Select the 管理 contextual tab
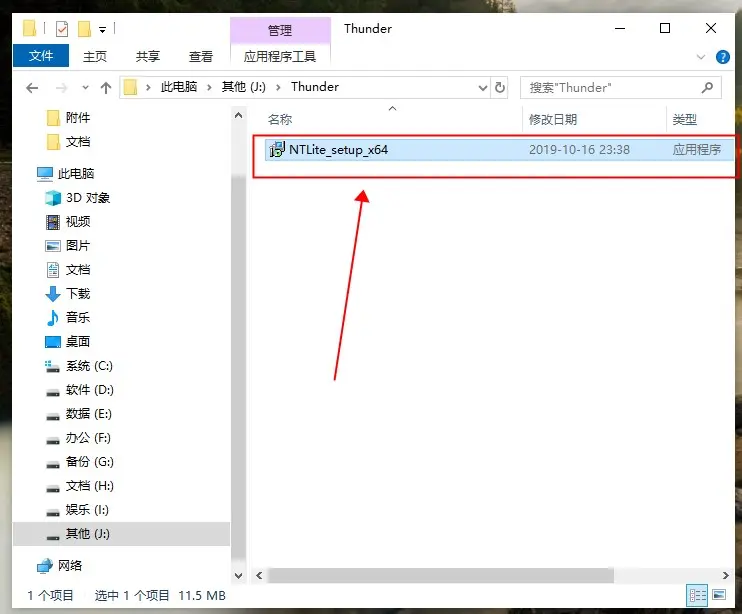This screenshot has width=742, height=614. tap(280, 31)
